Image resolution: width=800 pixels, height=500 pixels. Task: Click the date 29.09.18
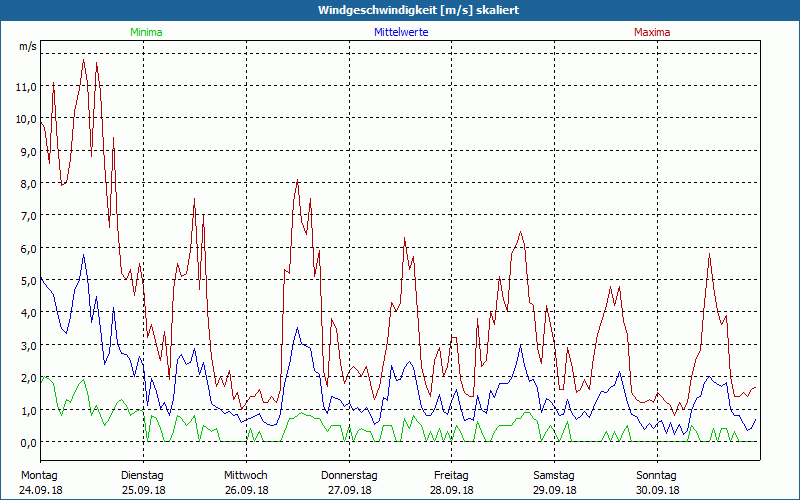(555, 490)
